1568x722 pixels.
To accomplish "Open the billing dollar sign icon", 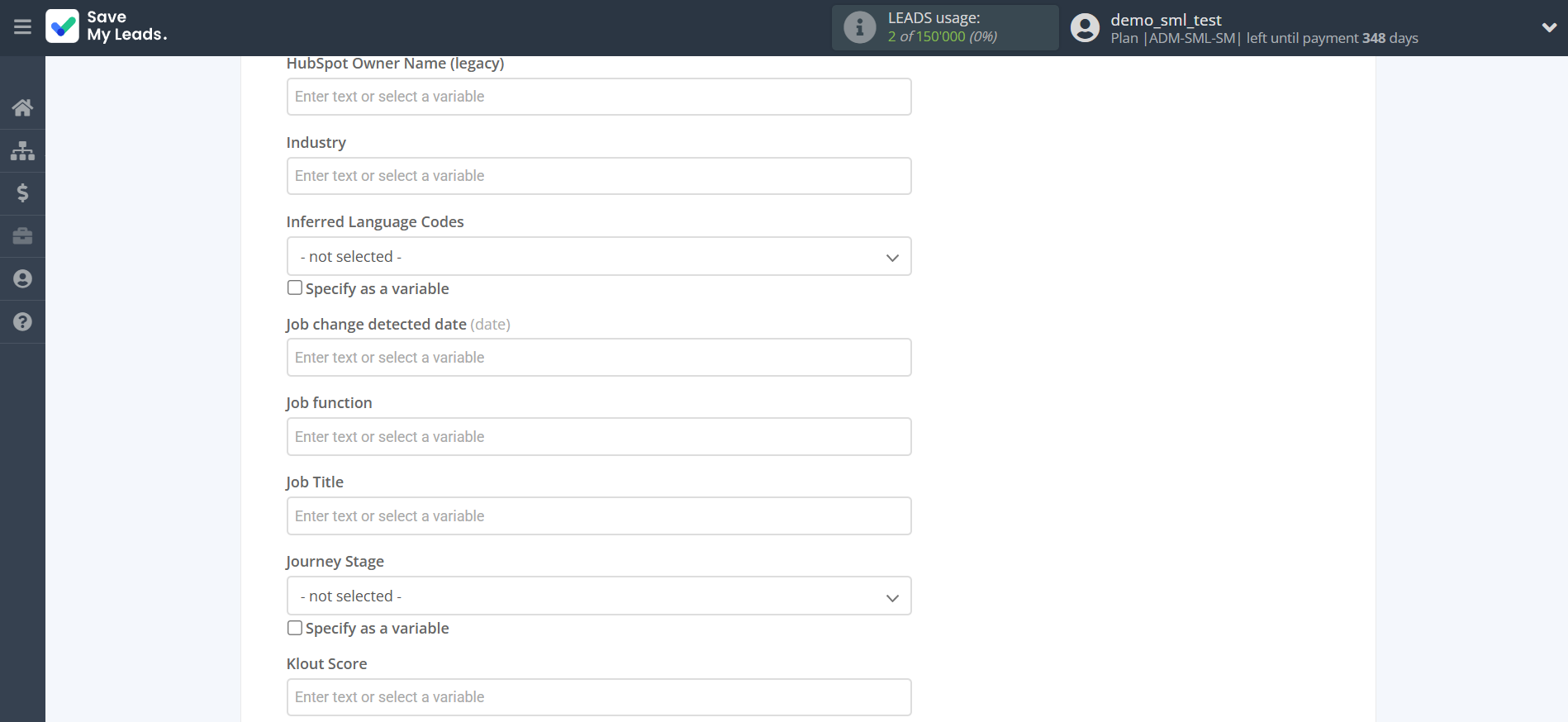I will (22, 193).
